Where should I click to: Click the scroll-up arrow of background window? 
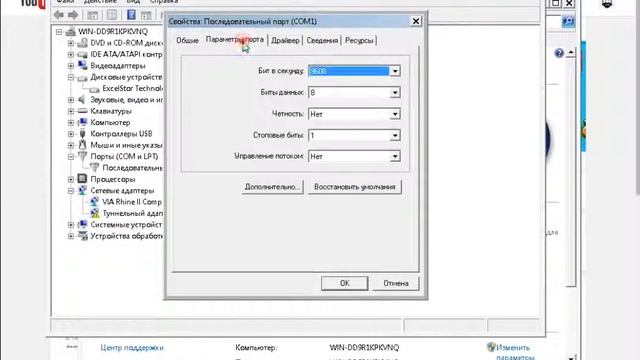tap(571, 53)
